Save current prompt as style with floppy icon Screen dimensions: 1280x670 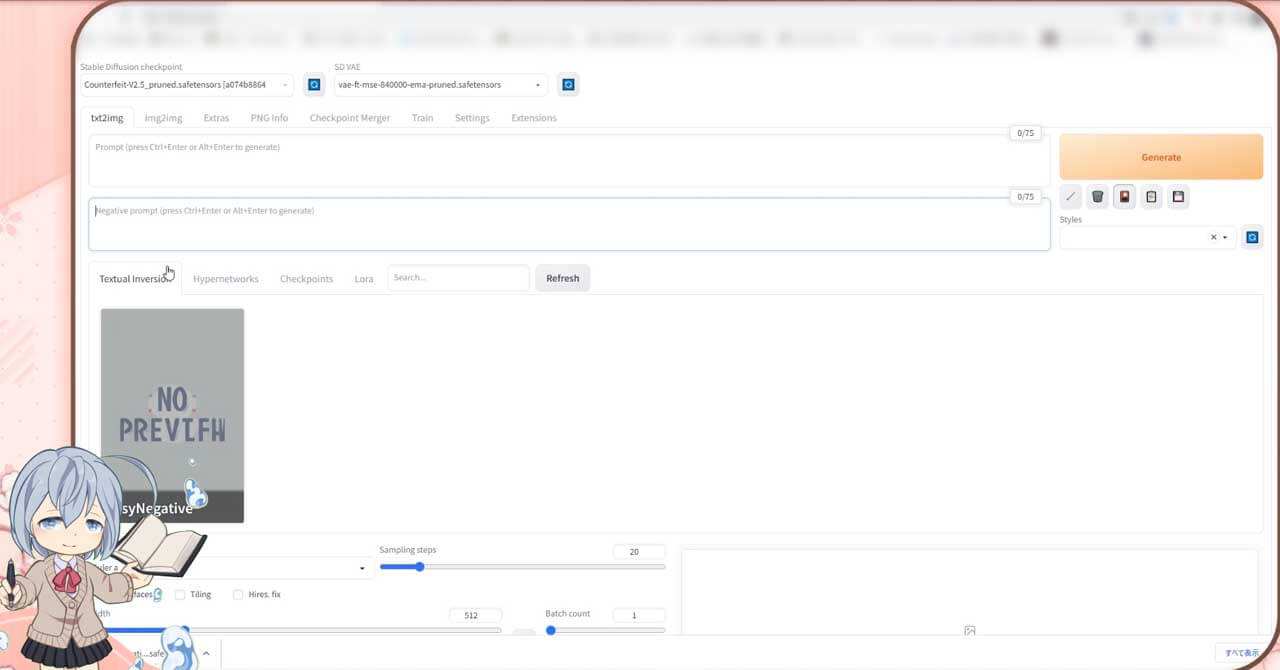pyautogui.click(x=1178, y=196)
